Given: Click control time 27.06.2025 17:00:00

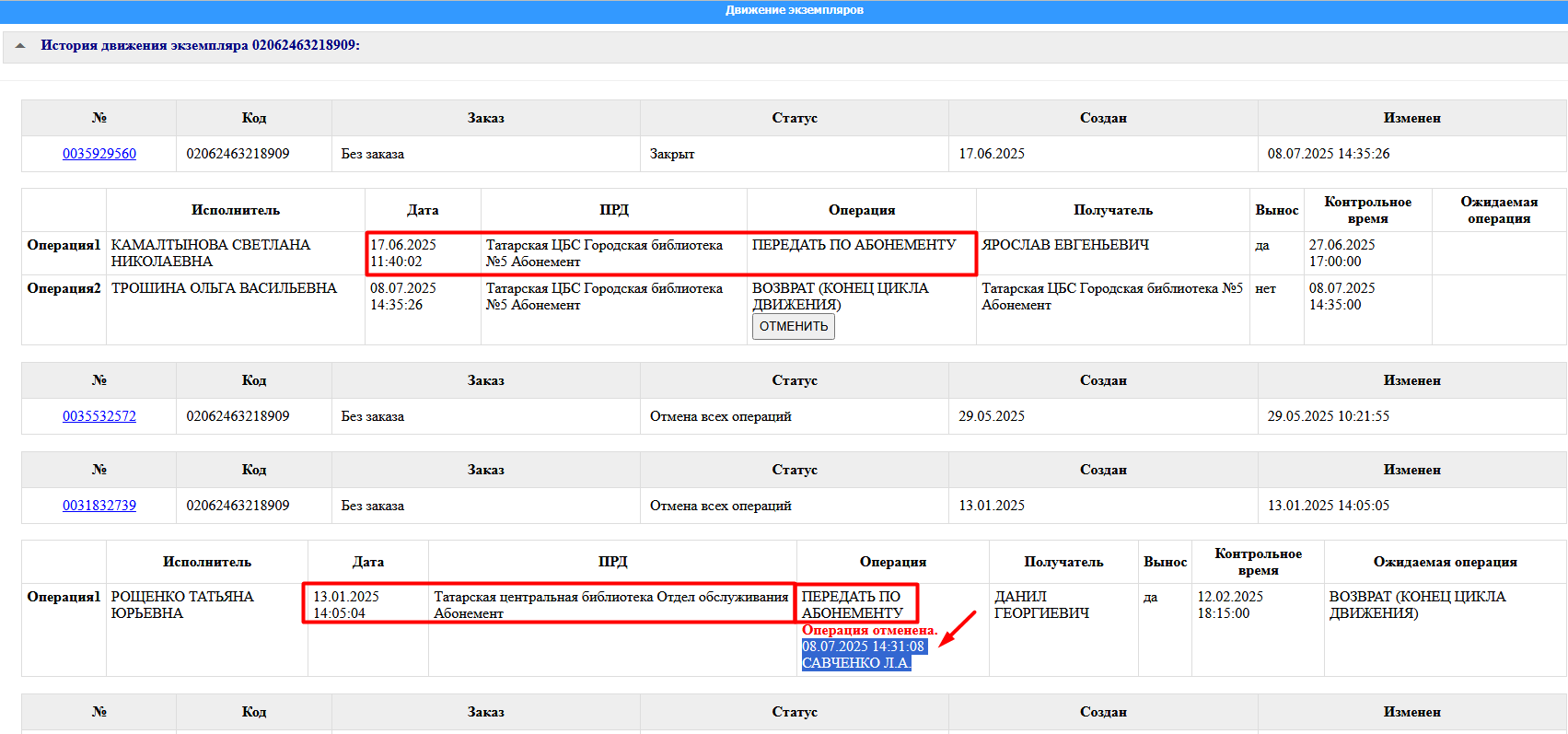Looking at the screenshot, I should (1342, 253).
